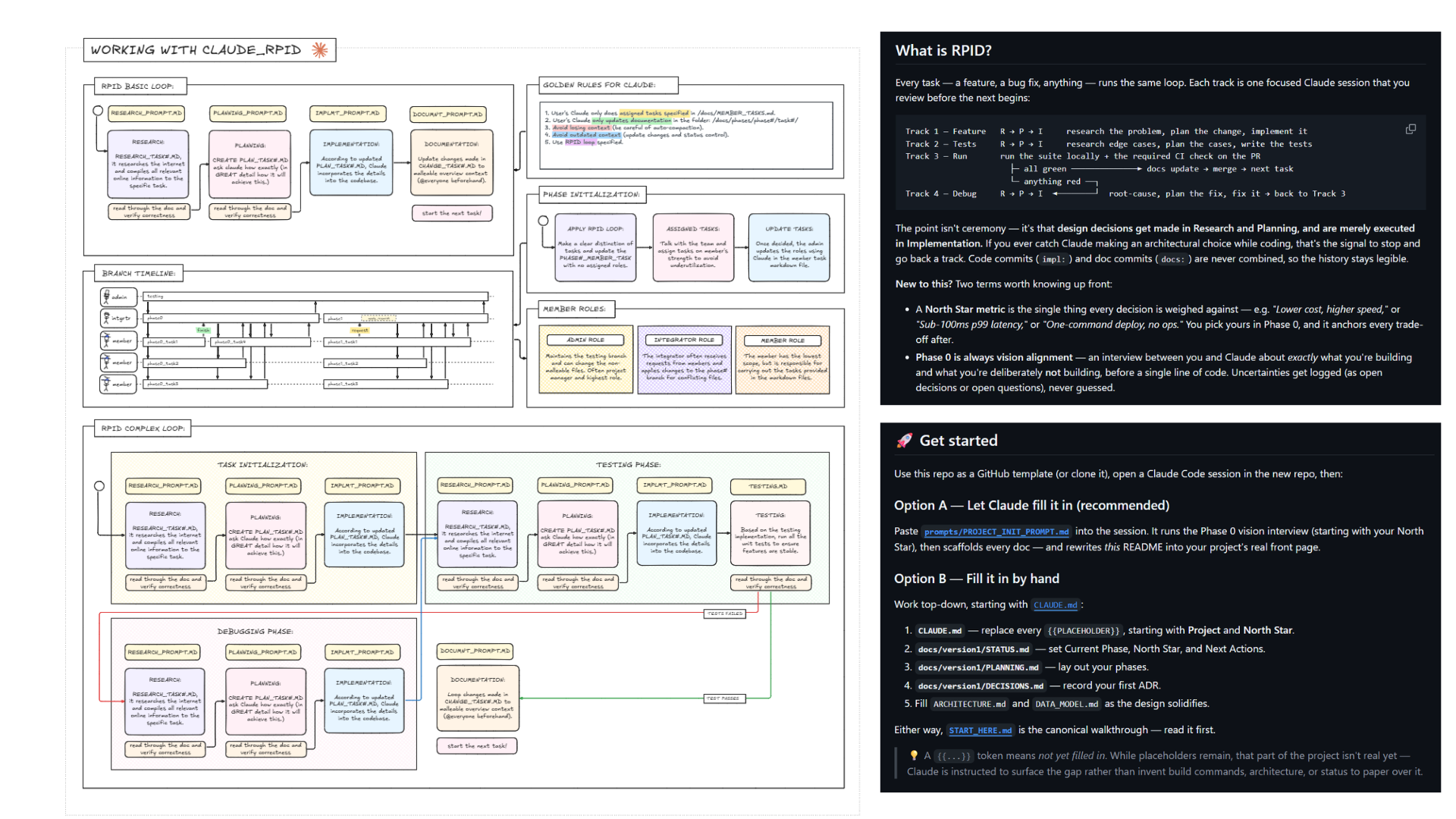Screen dimensions: 1456x819
Task: Click the 'TEST PASSES' connector label
Action: pos(723,698)
